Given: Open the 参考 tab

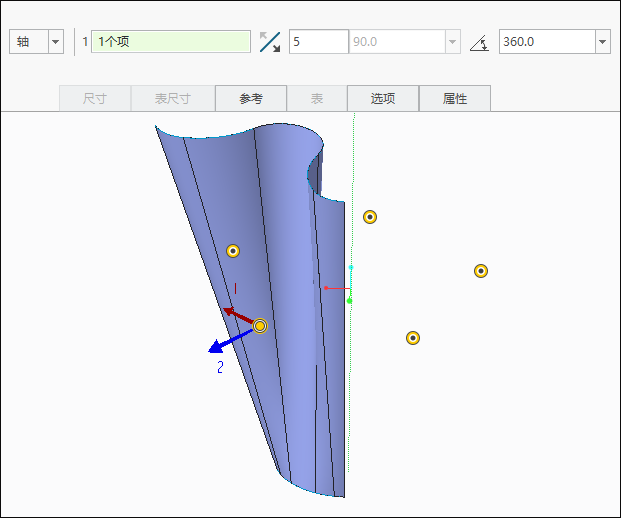Looking at the screenshot, I should [251, 98].
